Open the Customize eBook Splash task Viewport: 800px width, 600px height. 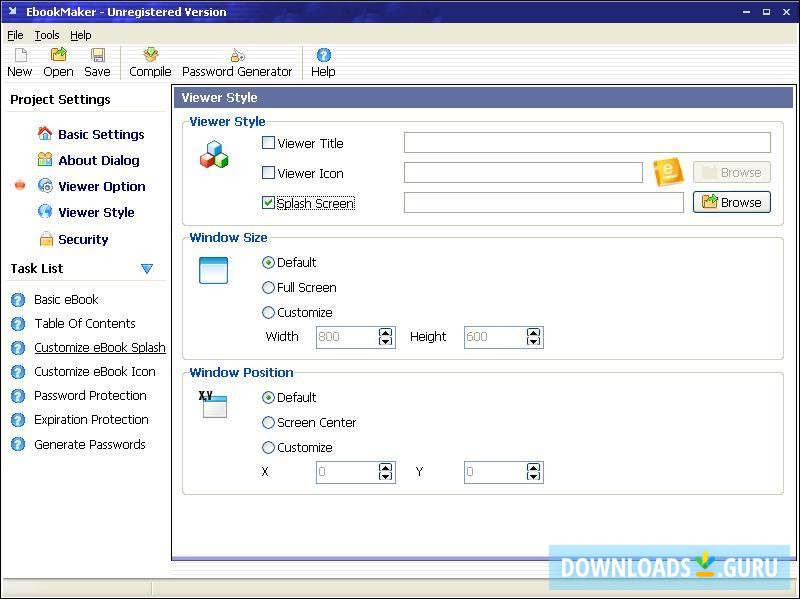point(100,347)
